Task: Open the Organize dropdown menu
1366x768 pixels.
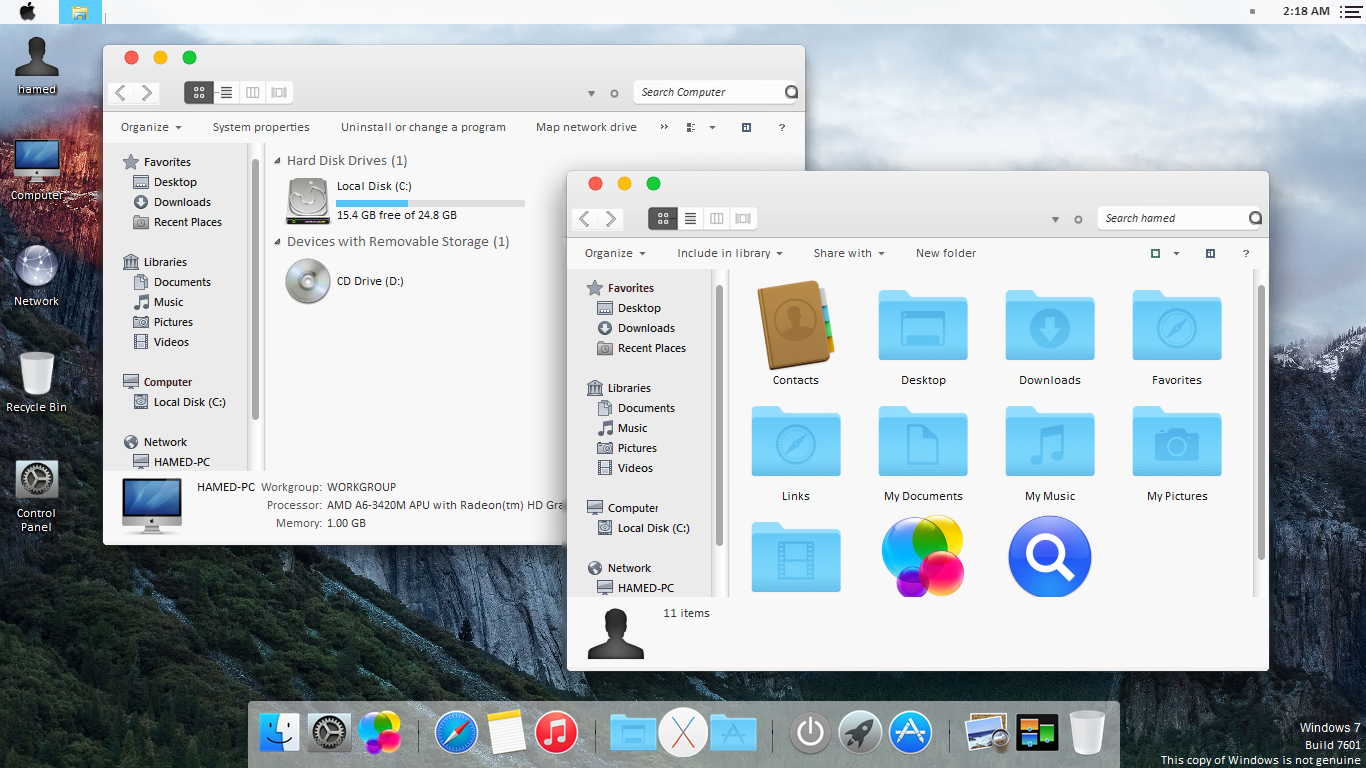Action: pos(614,253)
